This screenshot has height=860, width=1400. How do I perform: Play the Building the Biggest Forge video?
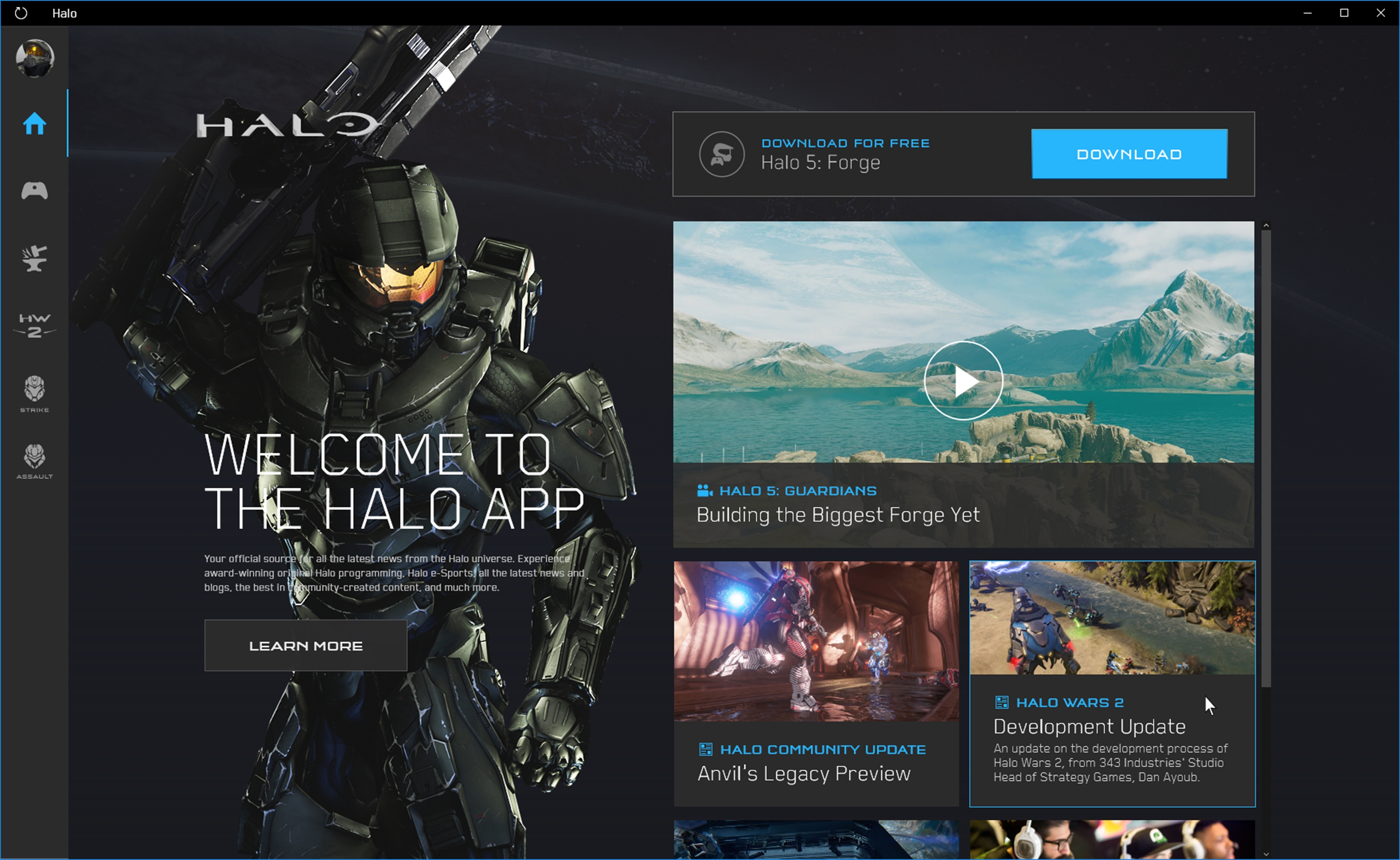pos(963,381)
